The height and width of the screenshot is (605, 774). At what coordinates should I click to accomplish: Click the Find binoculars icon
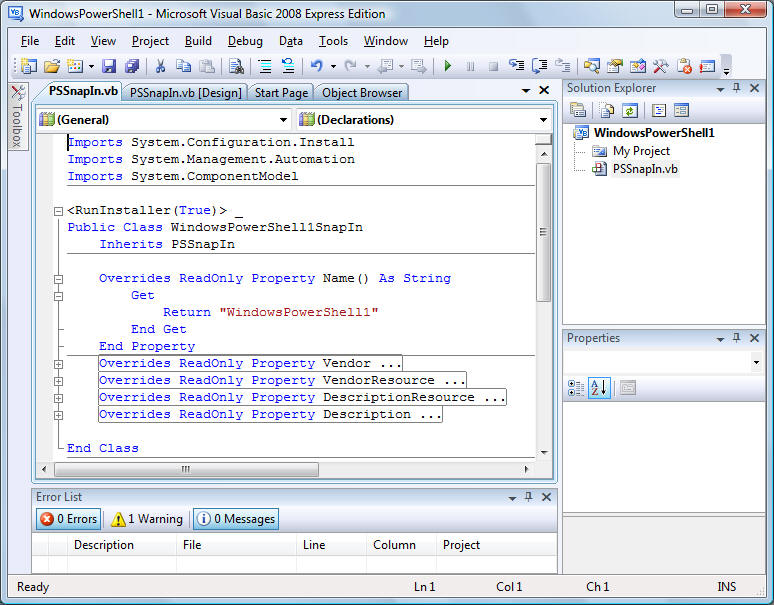(x=236, y=66)
